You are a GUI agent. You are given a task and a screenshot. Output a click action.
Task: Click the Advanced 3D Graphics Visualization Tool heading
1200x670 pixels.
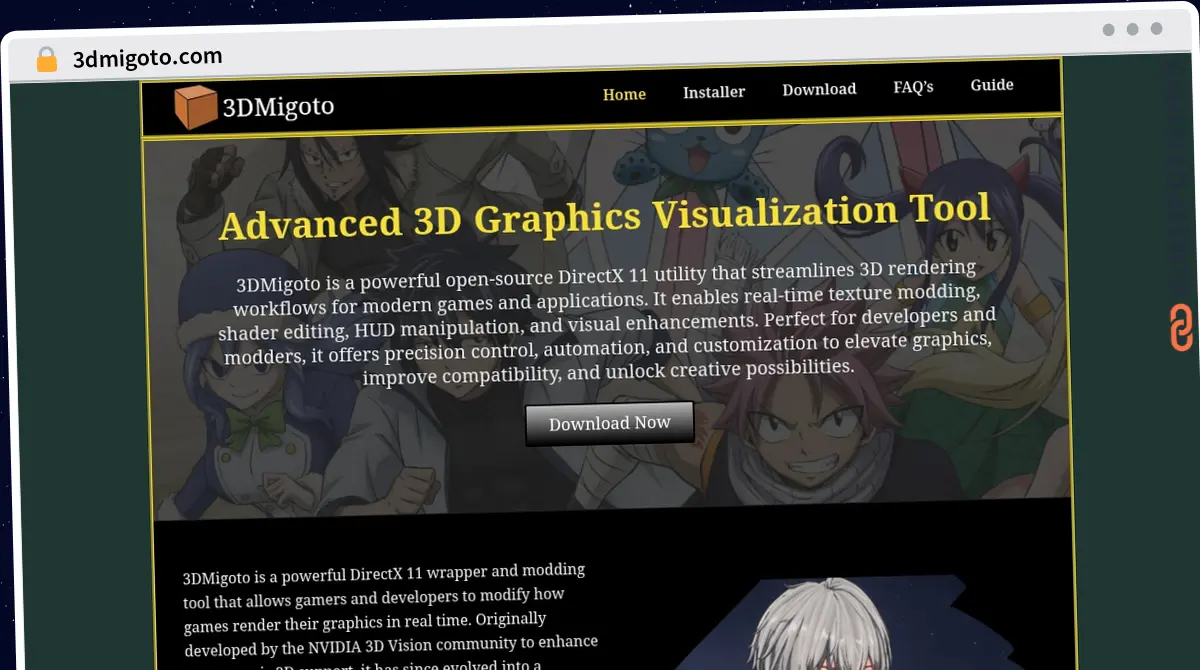point(605,216)
